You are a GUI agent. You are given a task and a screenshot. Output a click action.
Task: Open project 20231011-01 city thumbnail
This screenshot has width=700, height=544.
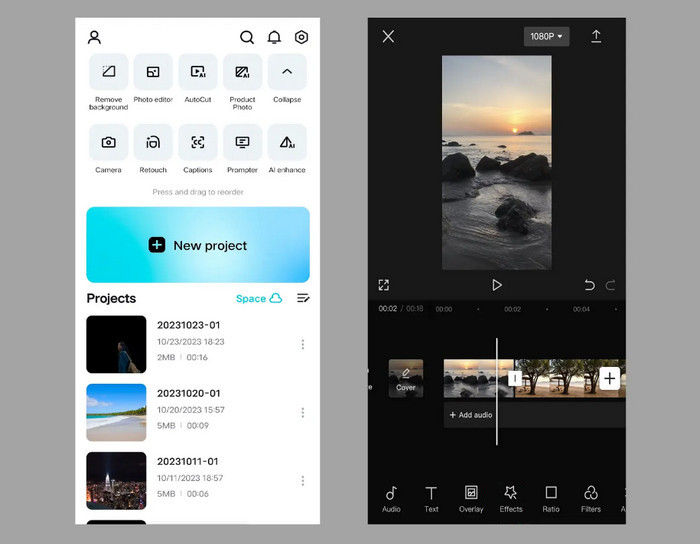click(x=116, y=481)
